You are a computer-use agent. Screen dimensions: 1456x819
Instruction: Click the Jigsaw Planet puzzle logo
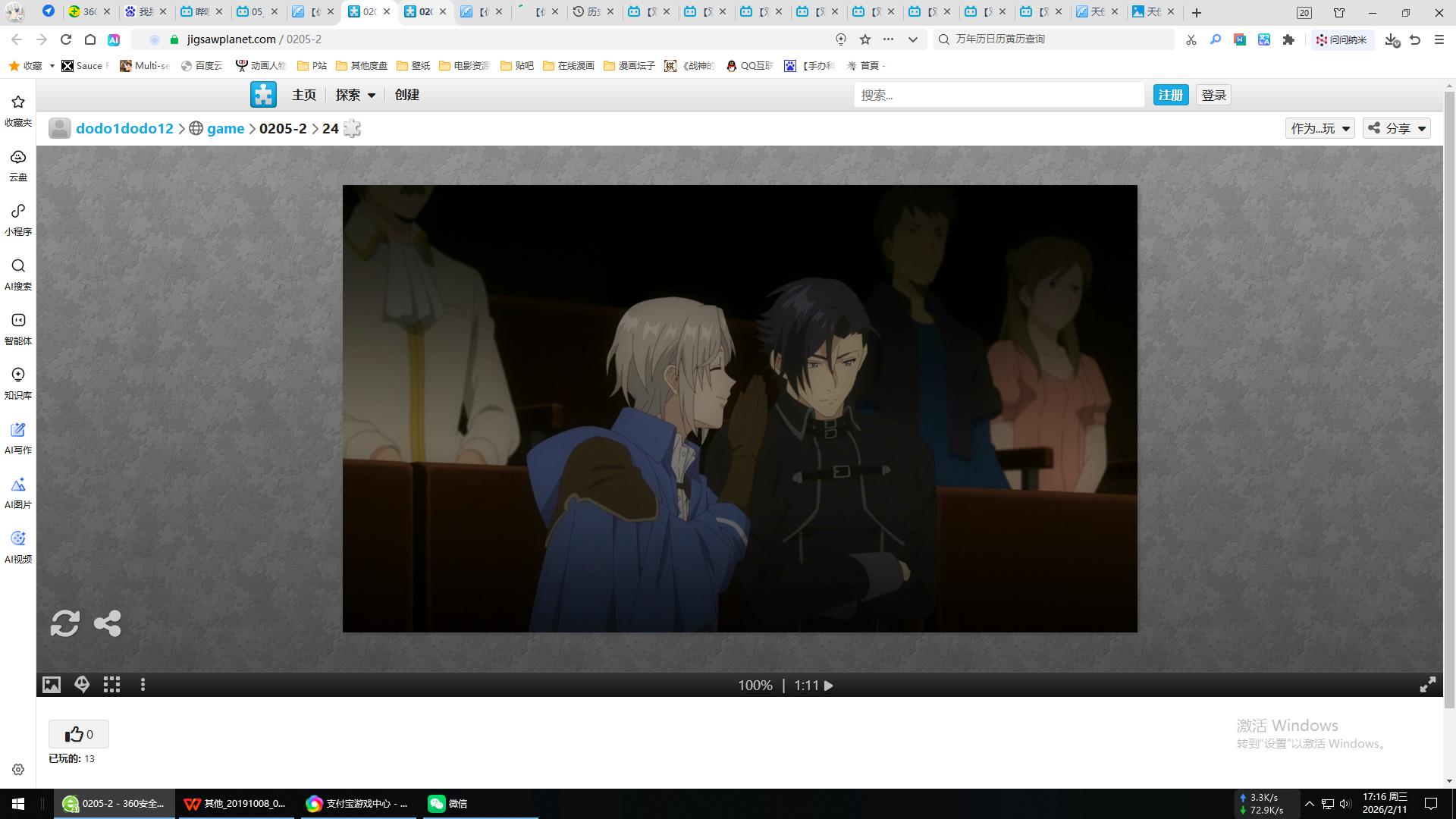(263, 95)
